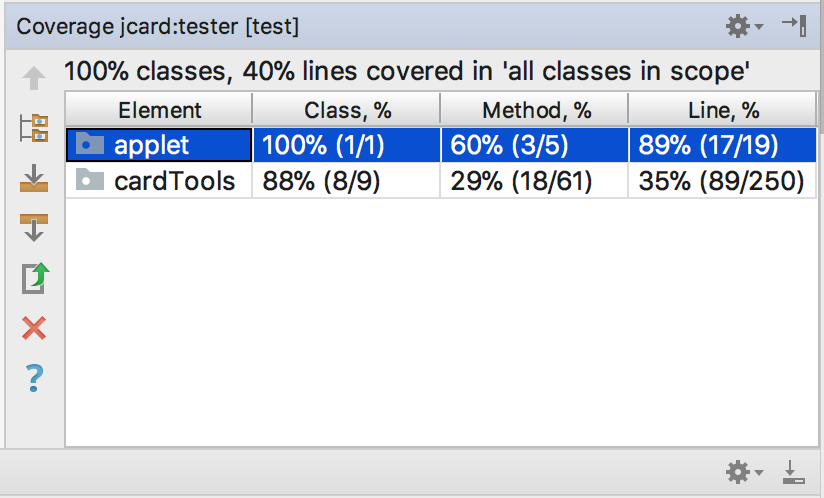824x498 pixels.
Task: Open the bottom gear dropdown menu
Action: click(743, 471)
